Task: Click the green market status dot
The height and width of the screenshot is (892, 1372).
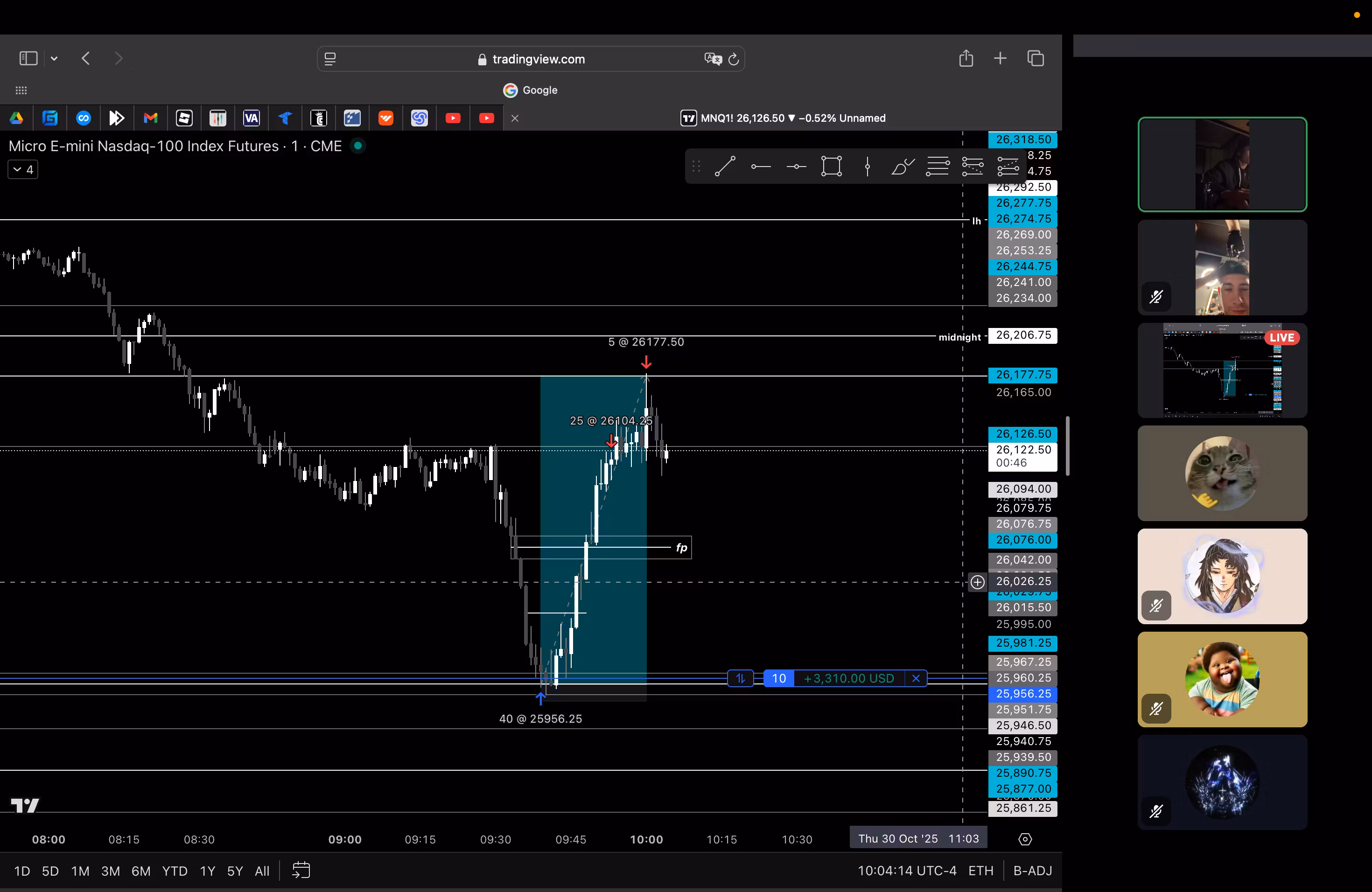Action: pyautogui.click(x=358, y=146)
